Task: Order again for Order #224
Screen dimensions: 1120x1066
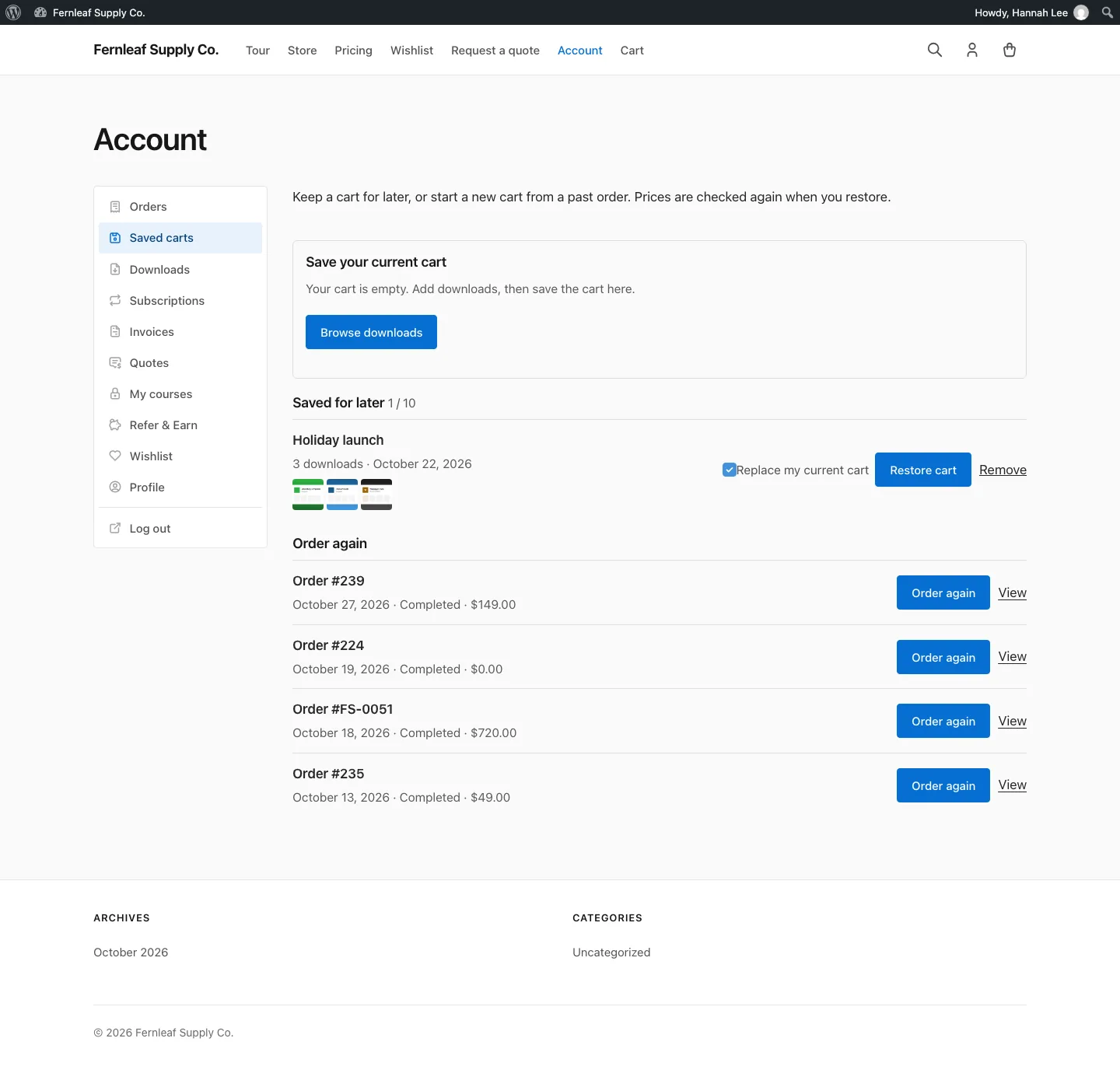Action: click(x=943, y=657)
